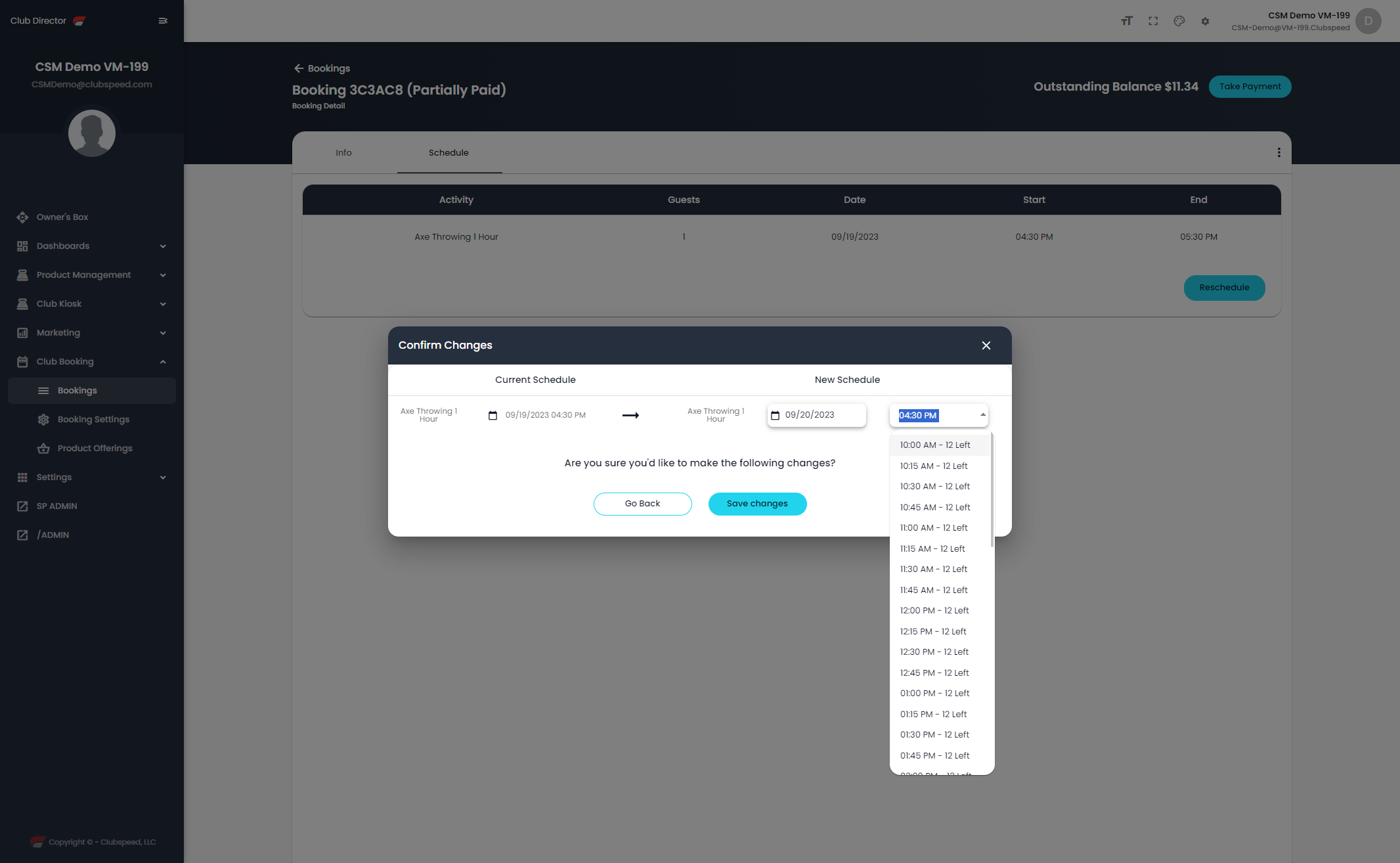Close the Confirm Changes dialog
This screenshot has width=1400, height=863.
[x=986, y=345]
